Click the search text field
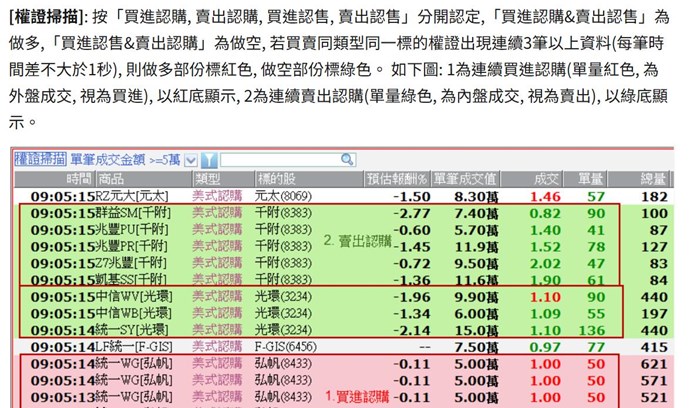 (x=281, y=160)
